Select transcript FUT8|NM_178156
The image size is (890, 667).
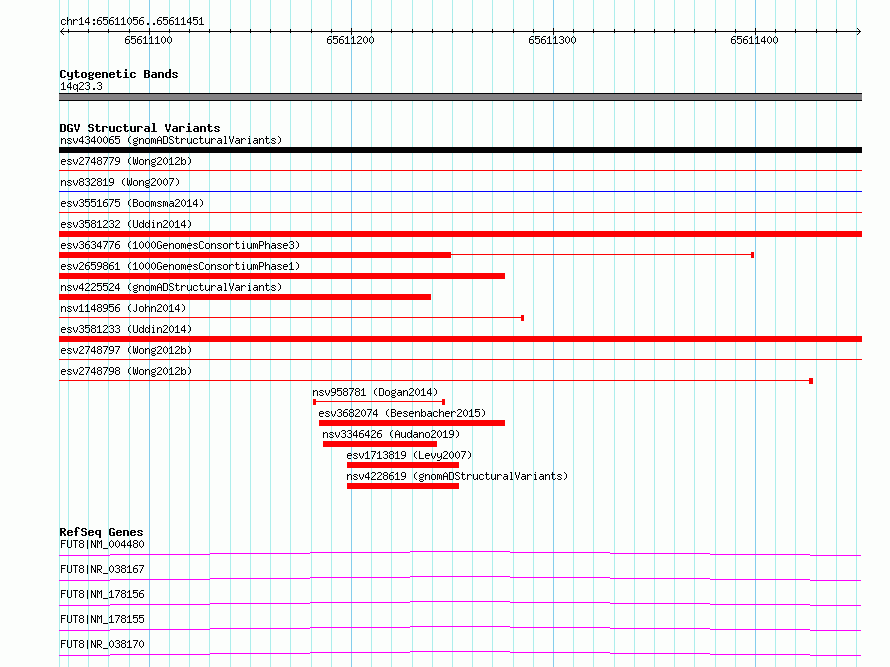(102, 594)
